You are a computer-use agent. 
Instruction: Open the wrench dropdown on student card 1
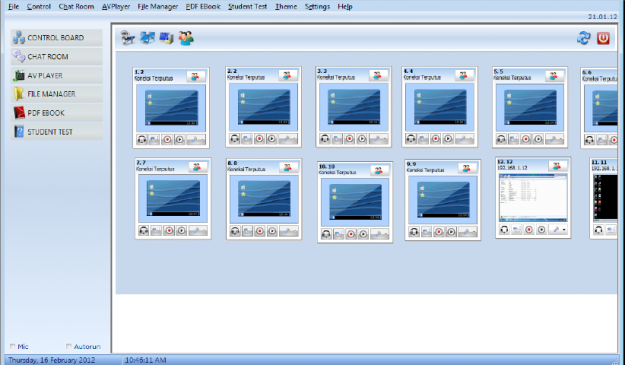(196, 139)
